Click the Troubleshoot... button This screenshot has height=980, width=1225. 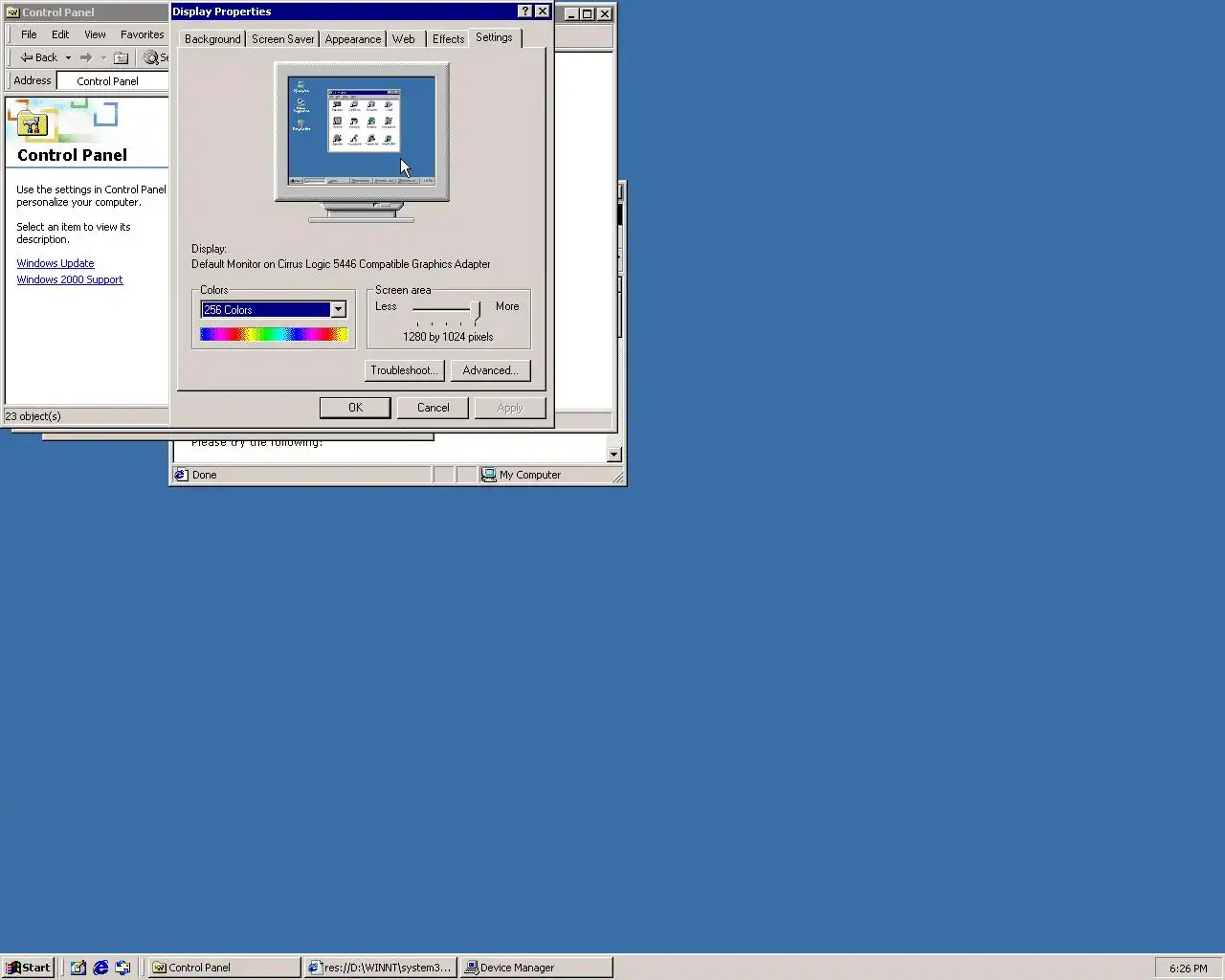[x=405, y=370]
